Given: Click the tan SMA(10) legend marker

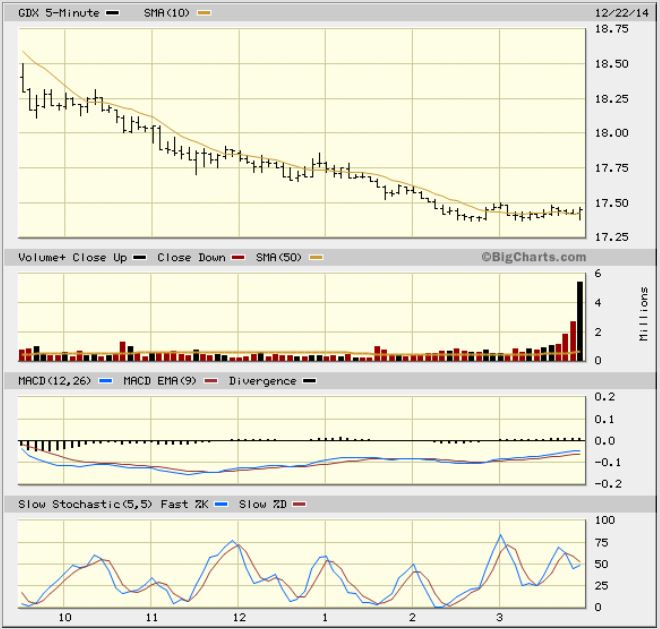Looking at the screenshot, I should point(204,13).
